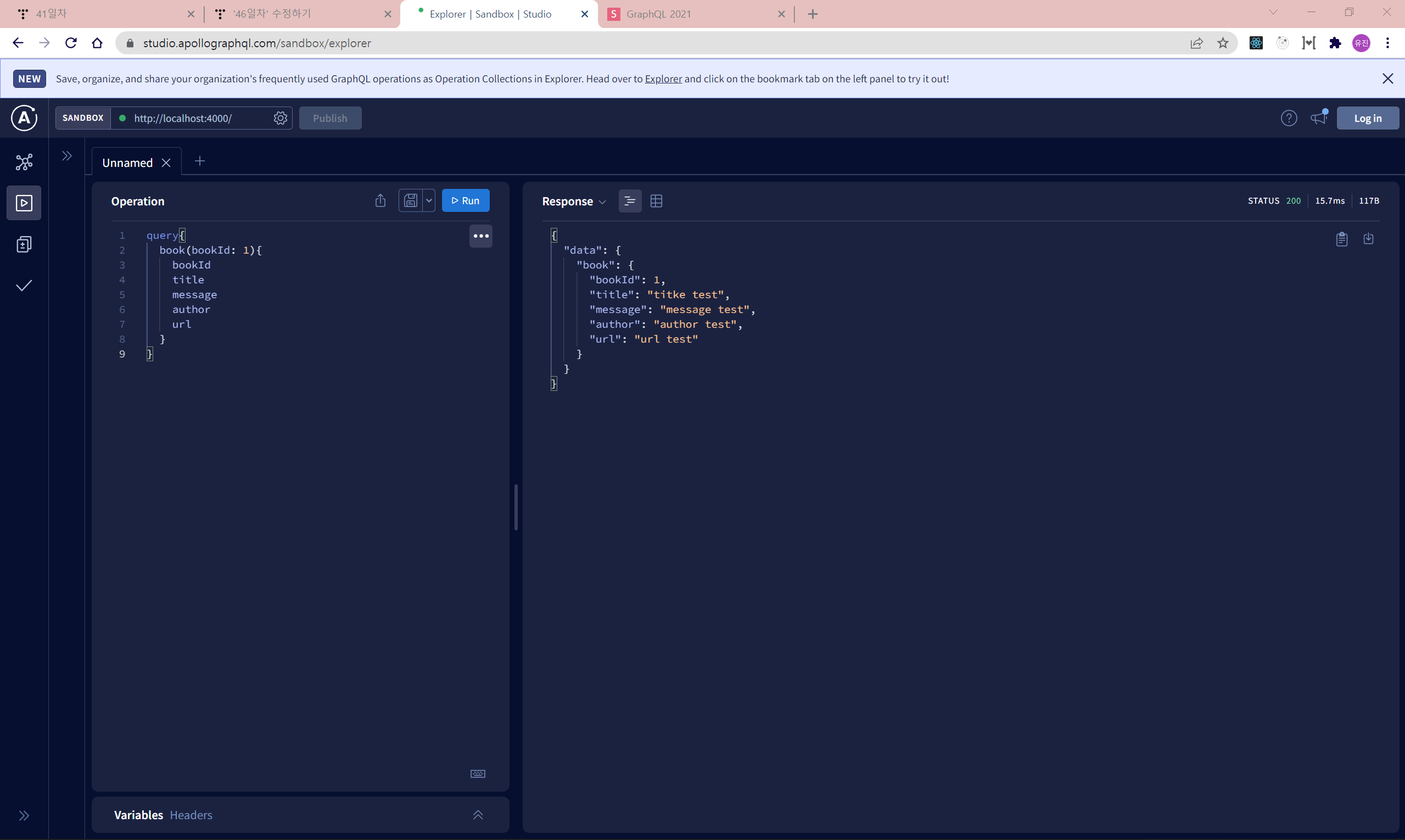Switch response to JSON view
1405x840 pixels.
(x=629, y=201)
